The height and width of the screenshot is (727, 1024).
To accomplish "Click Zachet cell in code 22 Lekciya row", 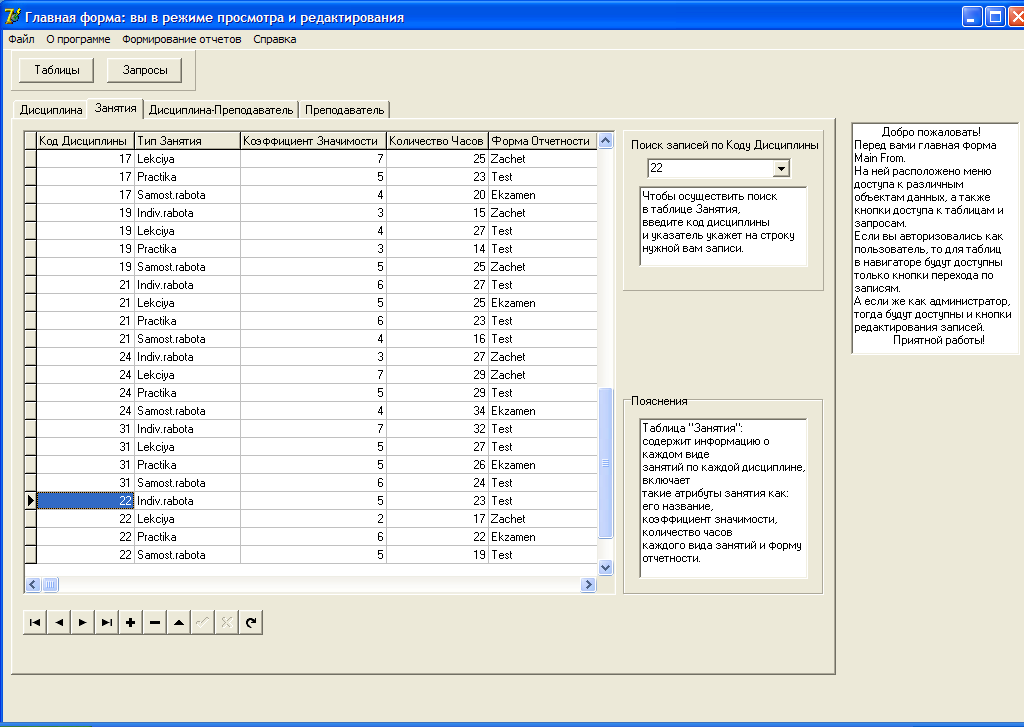I will pos(542,519).
